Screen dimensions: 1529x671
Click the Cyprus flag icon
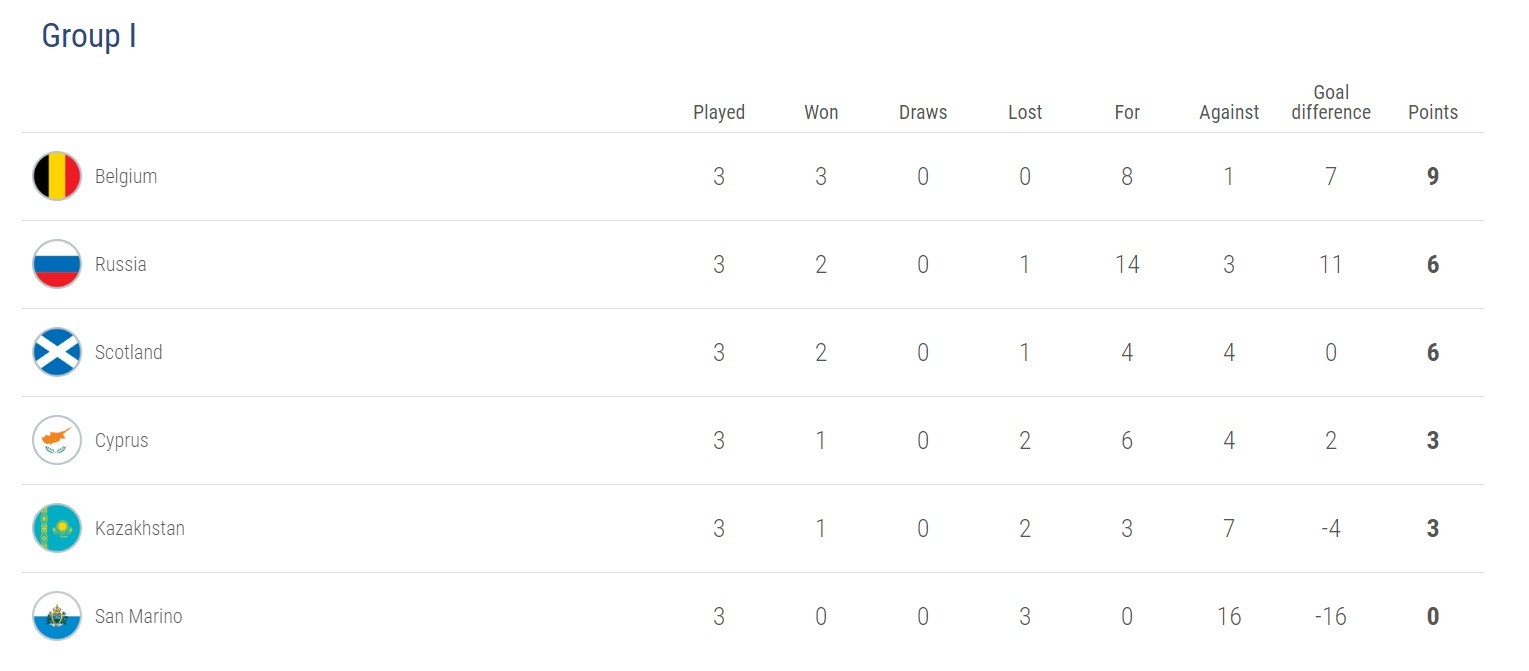[x=57, y=441]
